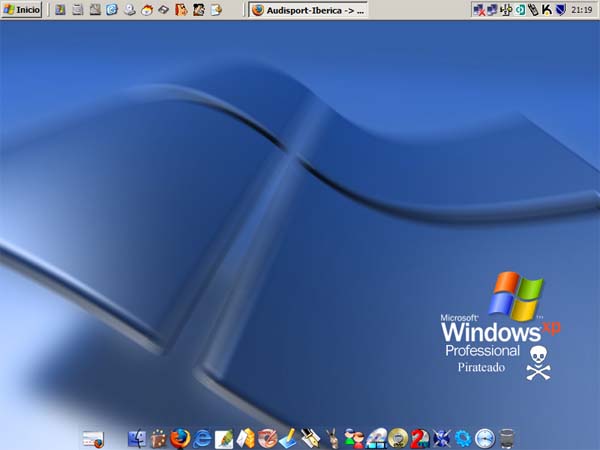Open the Firefox icon in the bottom dock

coord(180,438)
